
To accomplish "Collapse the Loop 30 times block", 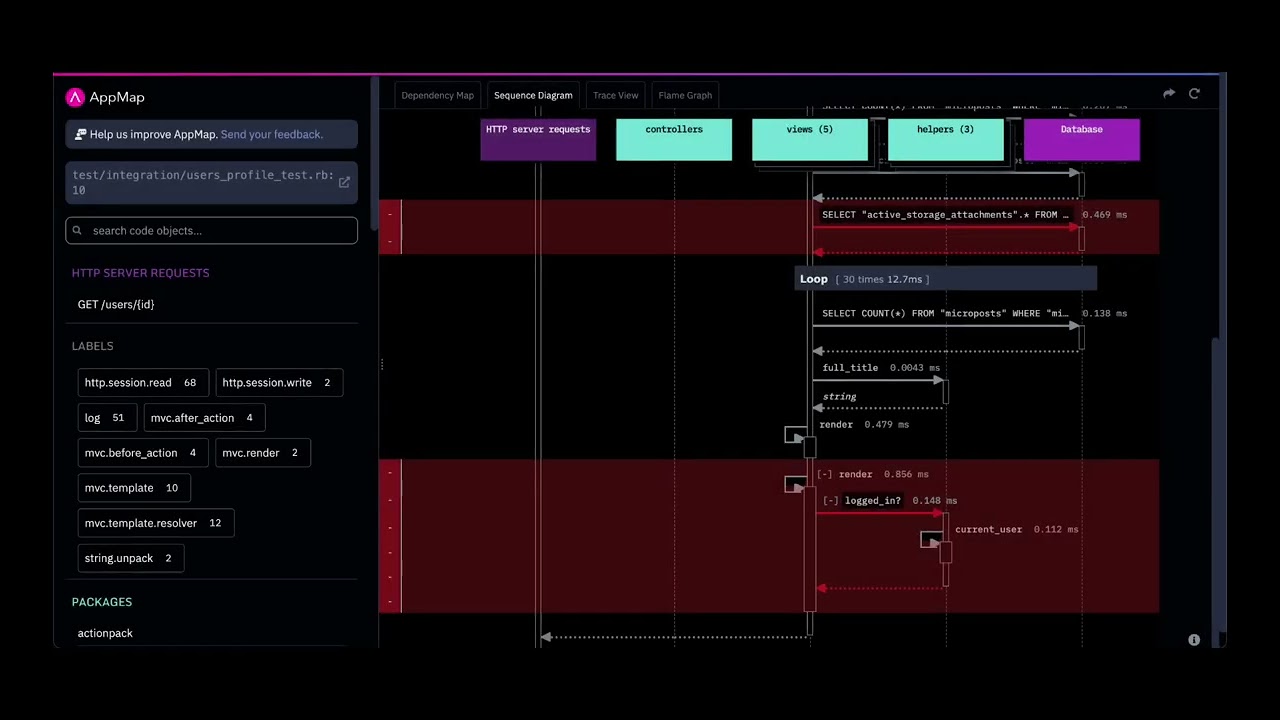I will coord(945,279).
